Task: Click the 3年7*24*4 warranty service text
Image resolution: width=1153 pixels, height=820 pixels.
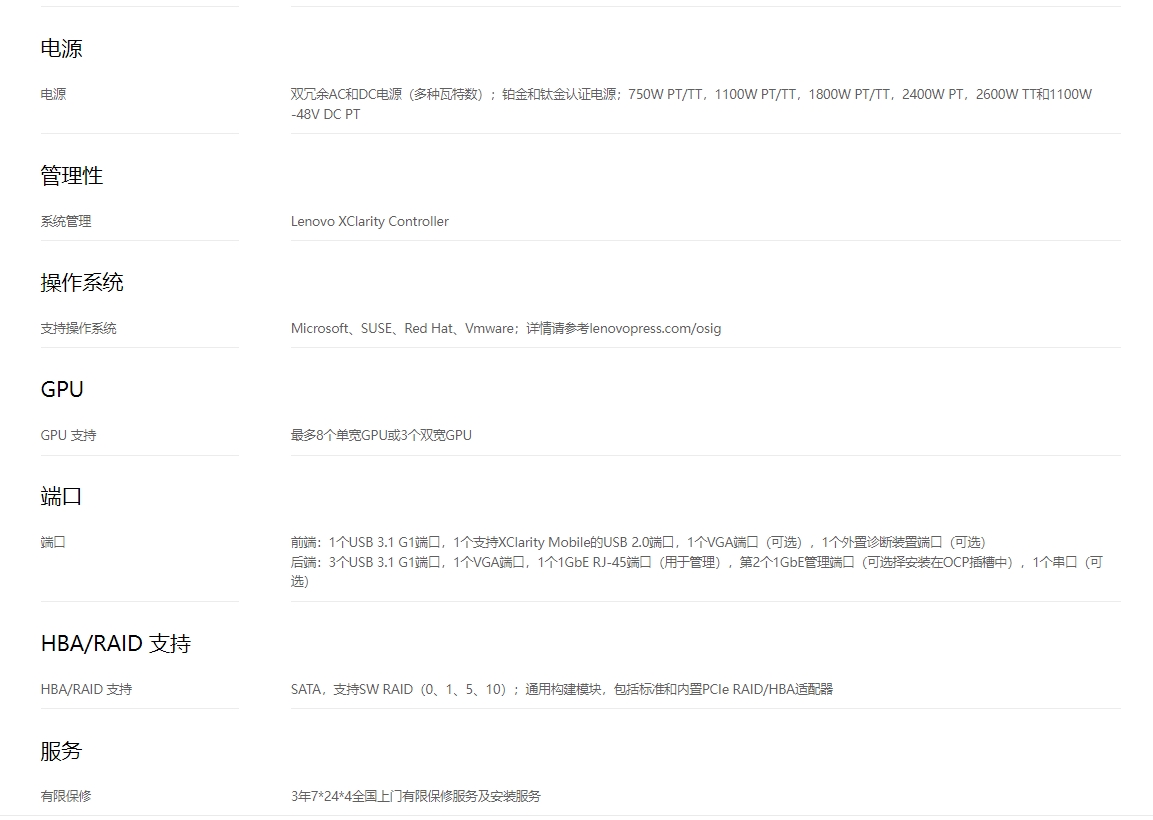Action: click(415, 796)
